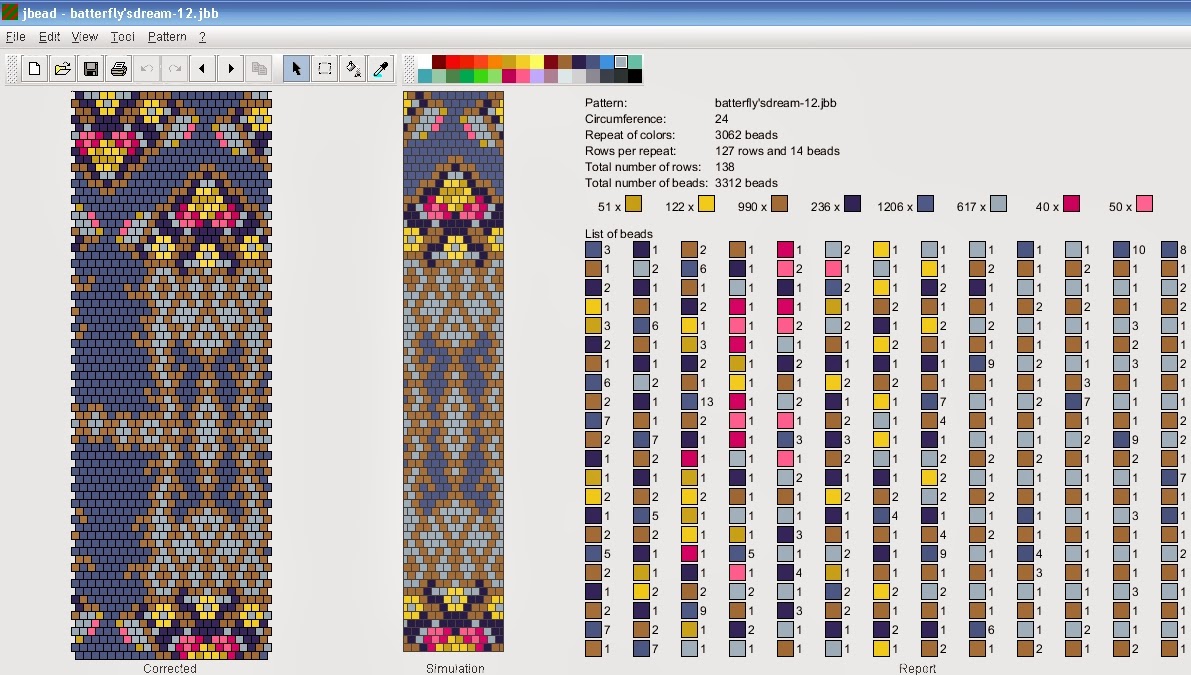Activate the paint bucket fill tool
Viewport: 1191px width, 675px height.
[x=353, y=69]
